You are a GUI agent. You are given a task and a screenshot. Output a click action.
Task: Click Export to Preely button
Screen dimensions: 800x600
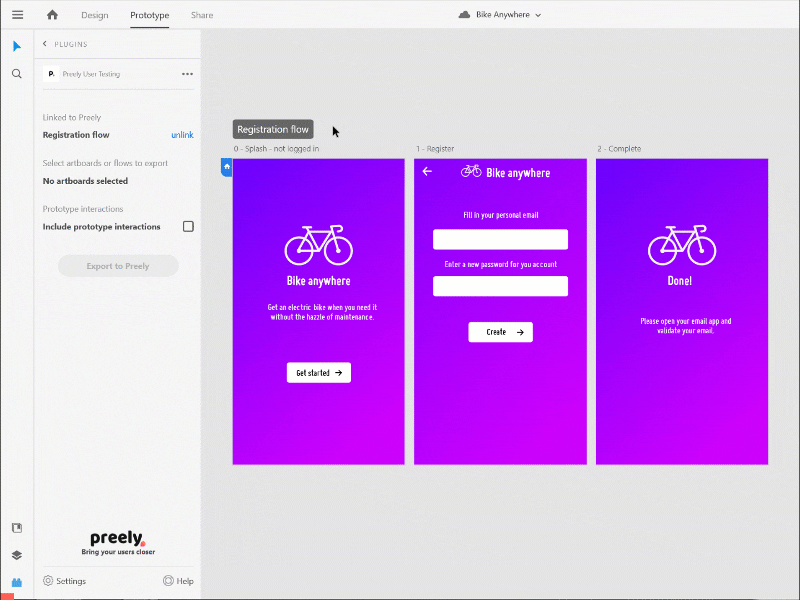(x=118, y=266)
